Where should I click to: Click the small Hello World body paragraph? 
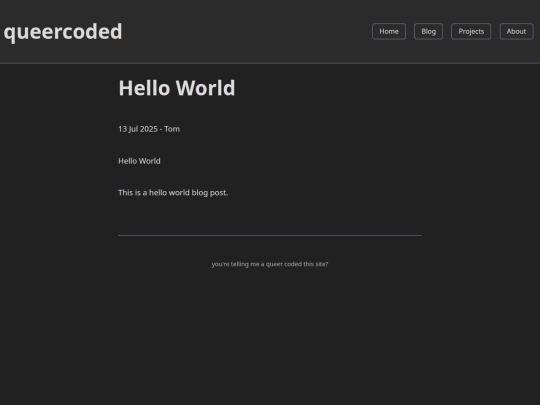click(139, 161)
